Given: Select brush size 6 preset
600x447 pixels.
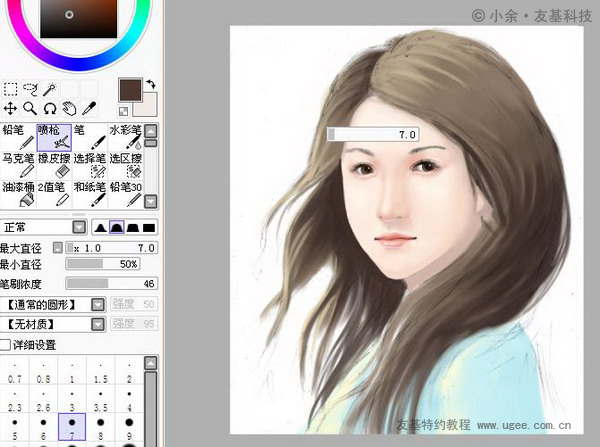Looking at the screenshot, I should [x=43, y=427].
